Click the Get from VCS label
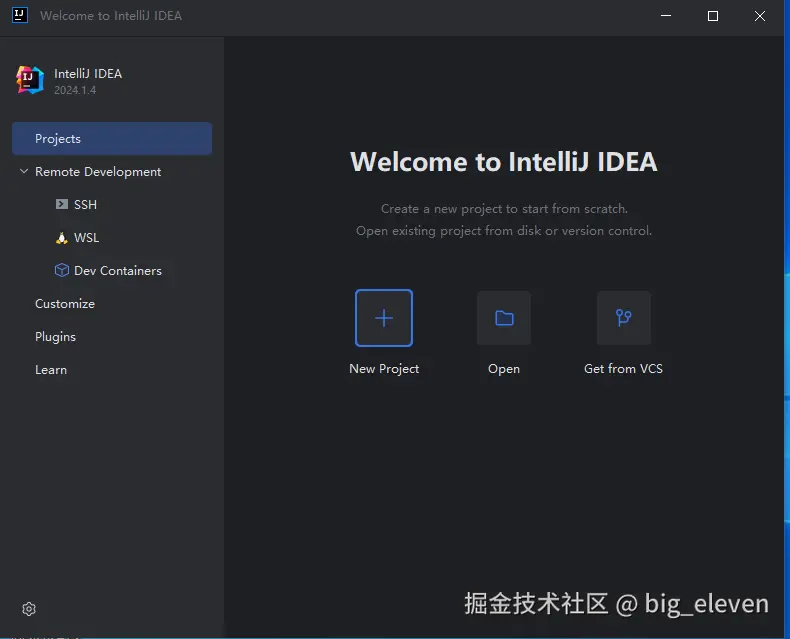The height and width of the screenshot is (639, 790). coord(623,369)
